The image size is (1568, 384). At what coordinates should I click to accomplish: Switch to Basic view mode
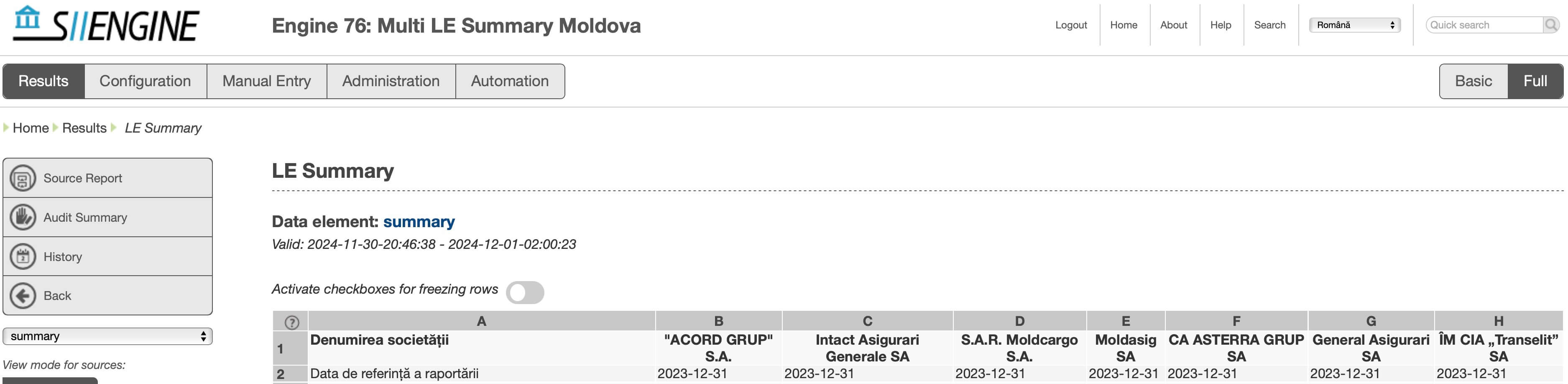tap(1473, 81)
